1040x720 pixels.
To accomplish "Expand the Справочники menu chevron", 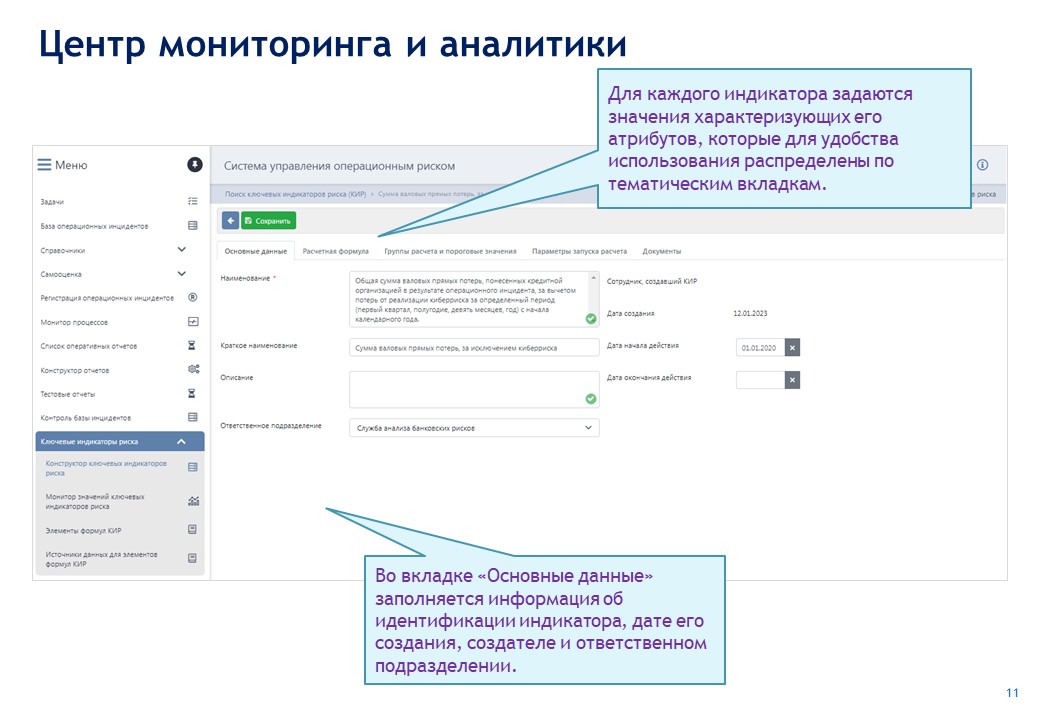I will pos(182,249).
